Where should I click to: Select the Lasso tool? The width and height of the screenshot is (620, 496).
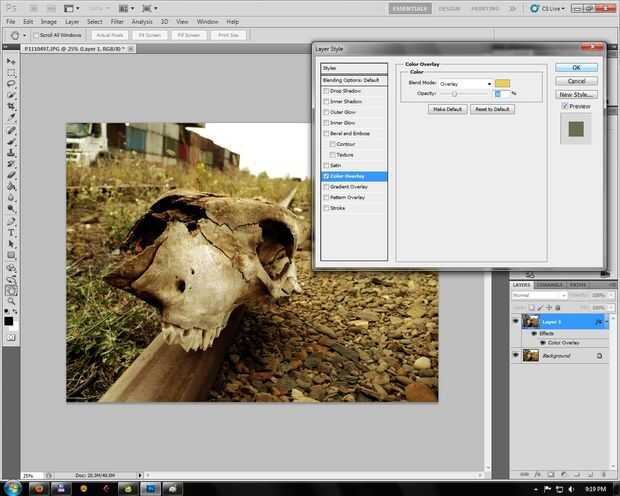pos(11,85)
